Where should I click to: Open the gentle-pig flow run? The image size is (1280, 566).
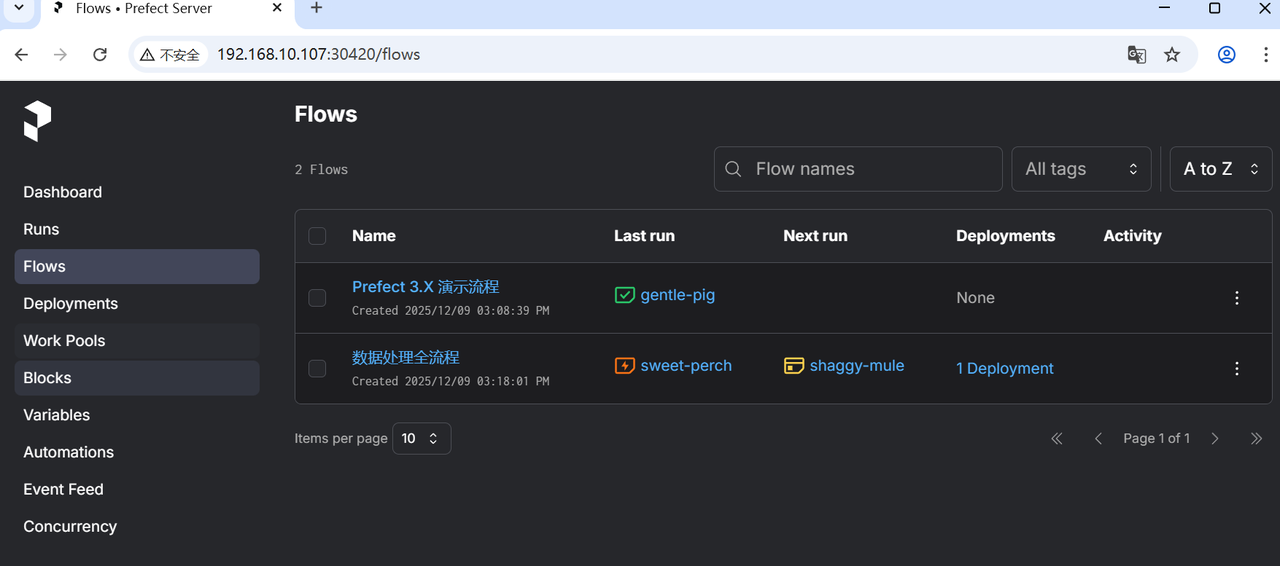pyautogui.click(x=677, y=295)
